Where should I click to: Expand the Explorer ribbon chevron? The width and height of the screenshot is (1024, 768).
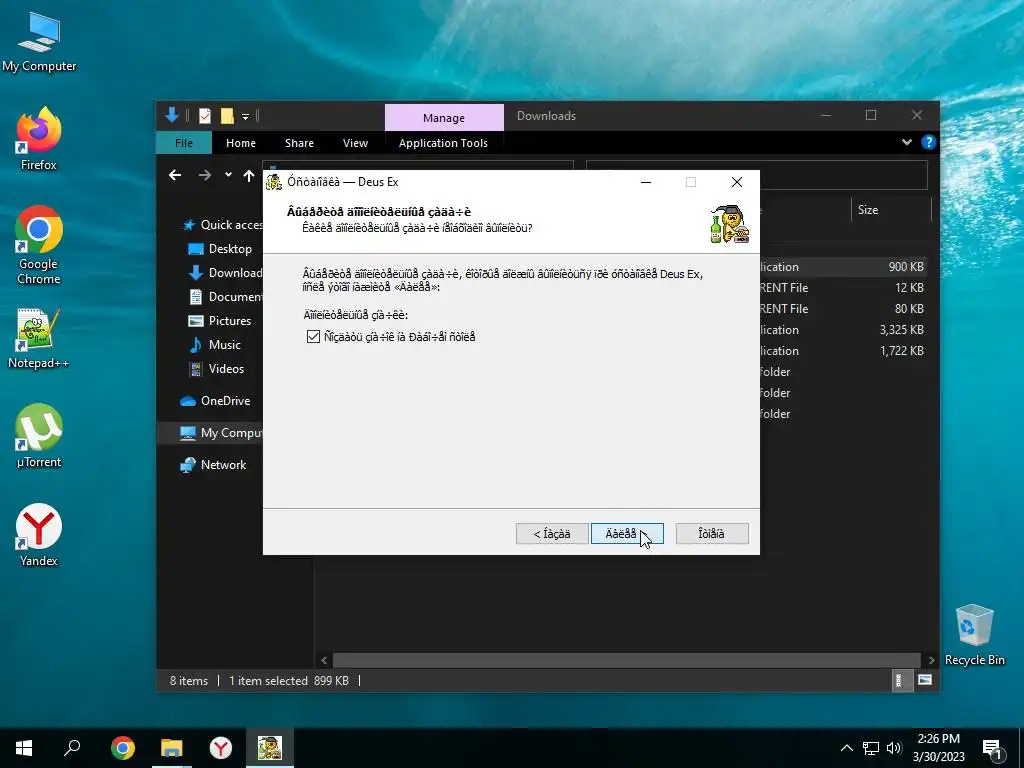pyautogui.click(x=906, y=142)
